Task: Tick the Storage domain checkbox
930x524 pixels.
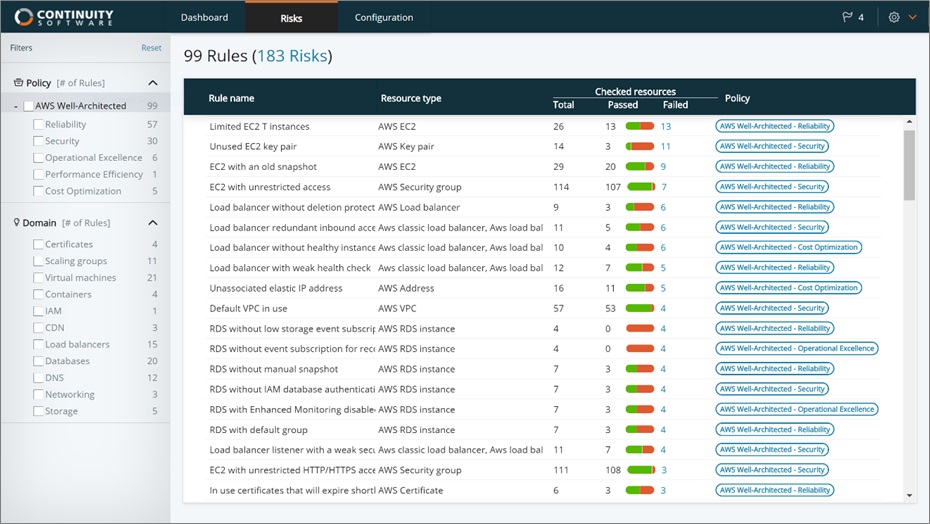Action: [x=38, y=411]
